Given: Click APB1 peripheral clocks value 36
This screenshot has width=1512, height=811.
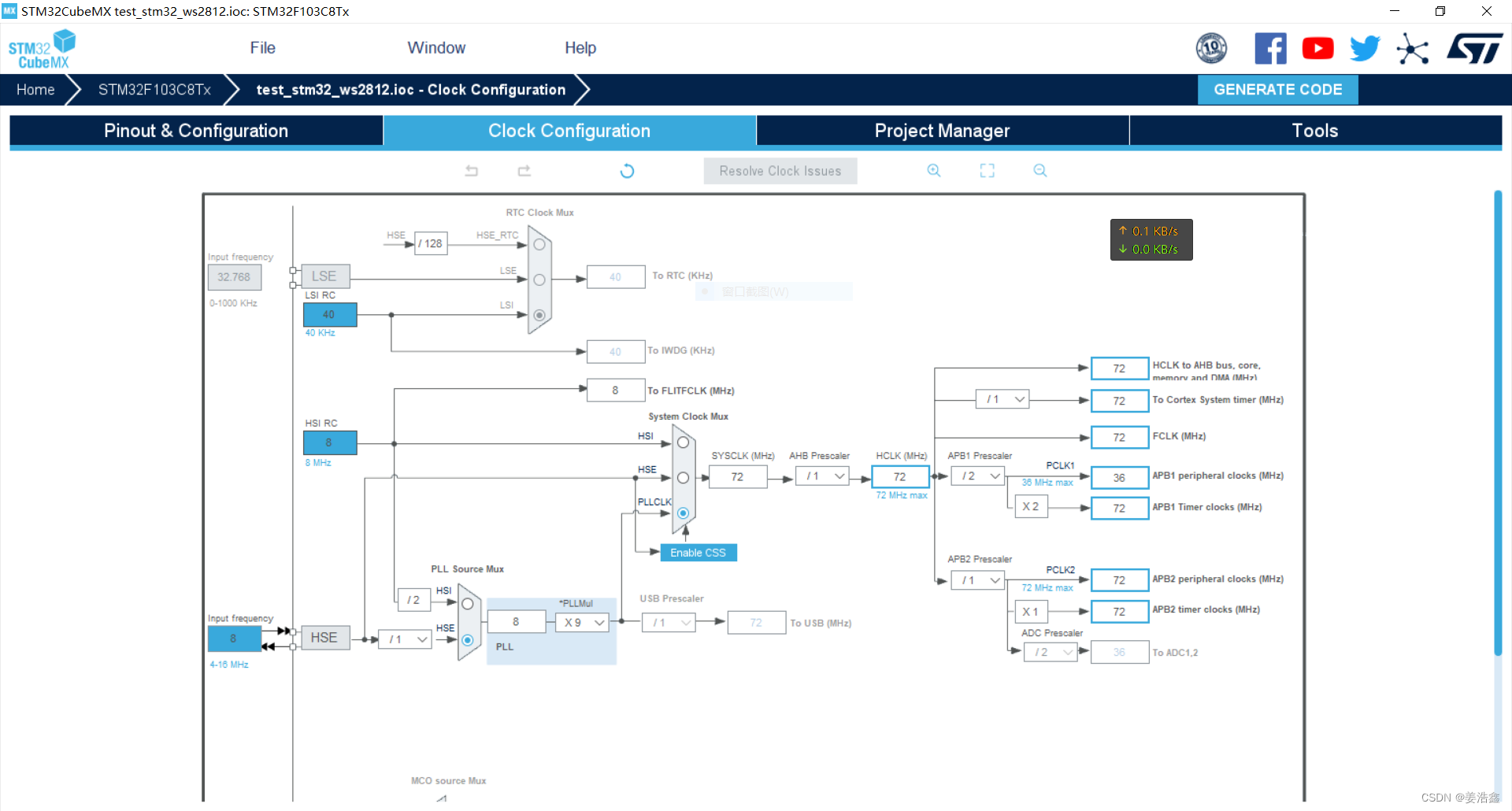Looking at the screenshot, I should (x=1119, y=478).
